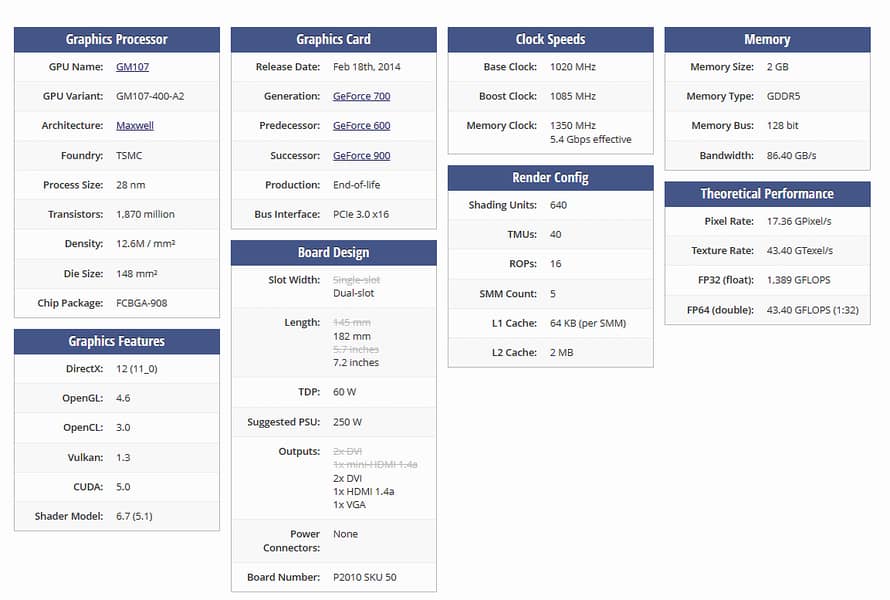The height and width of the screenshot is (600, 890).
Task: Click the Graphics Features section header
Action: [x=117, y=341]
